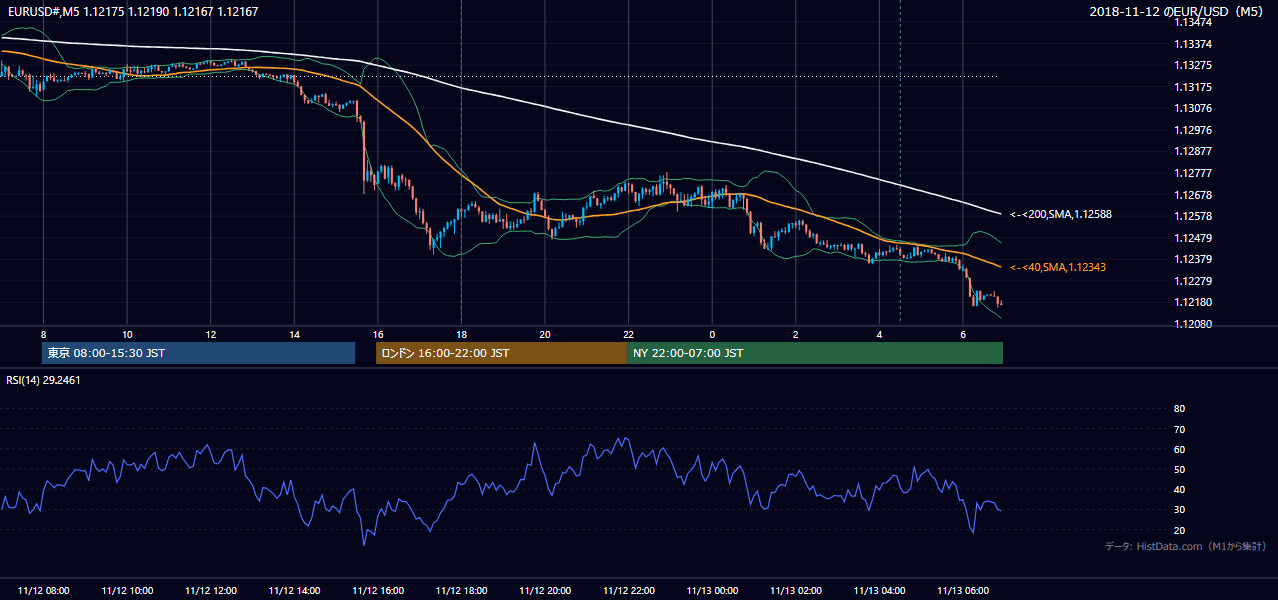Click hour label 18 under price chart
Image resolution: width=1278 pixels, height=600 pixels.
(461, 334)
